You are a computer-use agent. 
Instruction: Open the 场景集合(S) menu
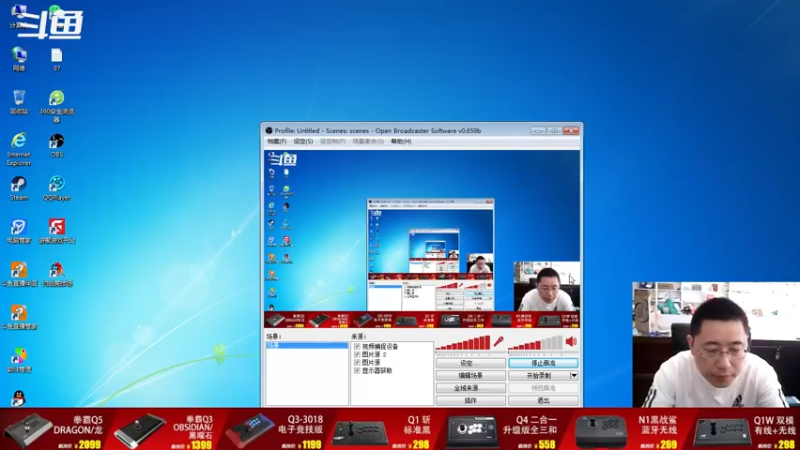[368, 141]
